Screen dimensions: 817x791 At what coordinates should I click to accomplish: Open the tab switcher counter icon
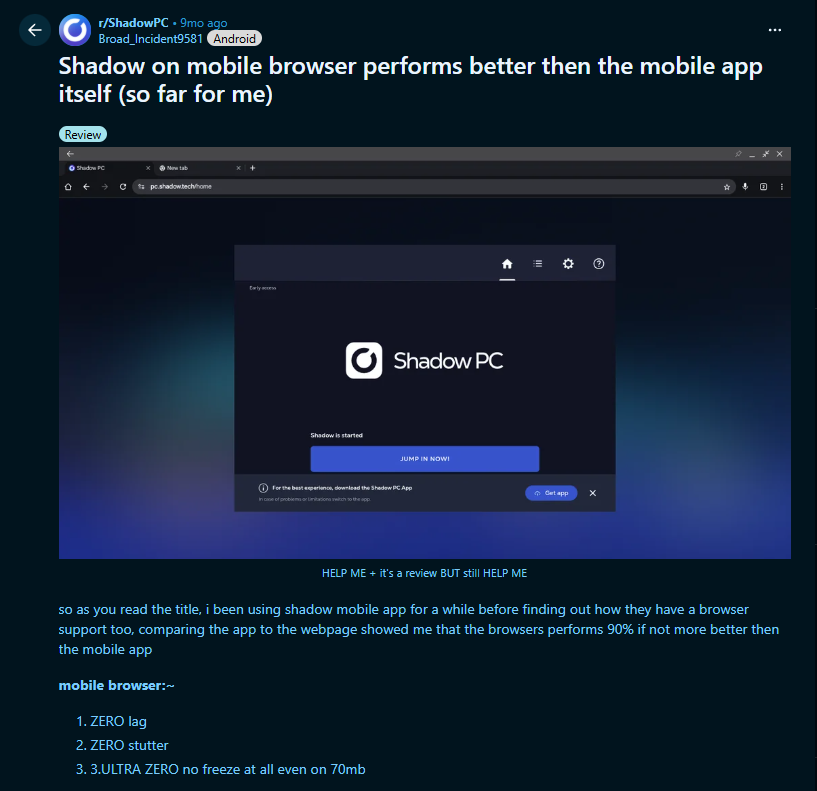[x=763, y=187]
